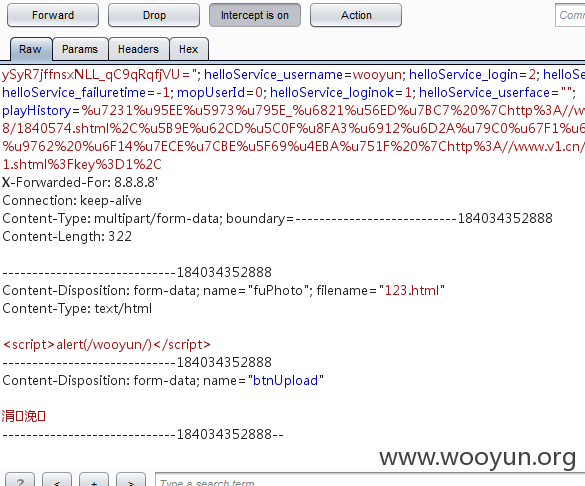585x486 pixels.
Task: Click the helloService_username cookie name
Action: tap(273, 75)
